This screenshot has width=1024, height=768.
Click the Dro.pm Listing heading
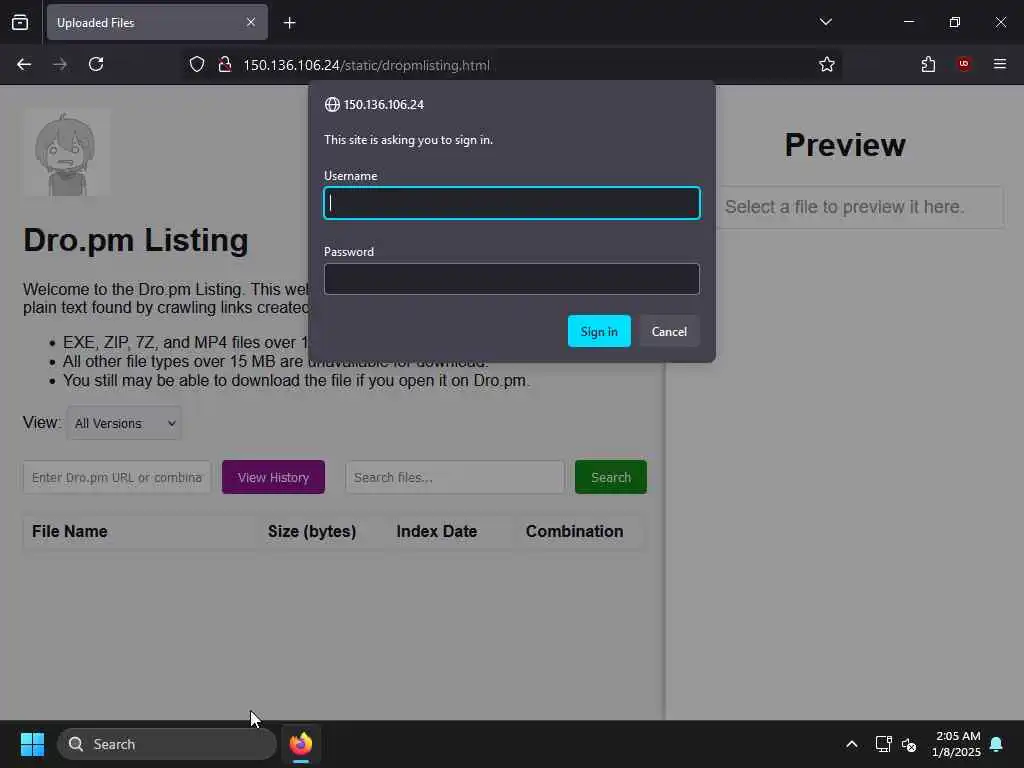click(x=136, y=240)
